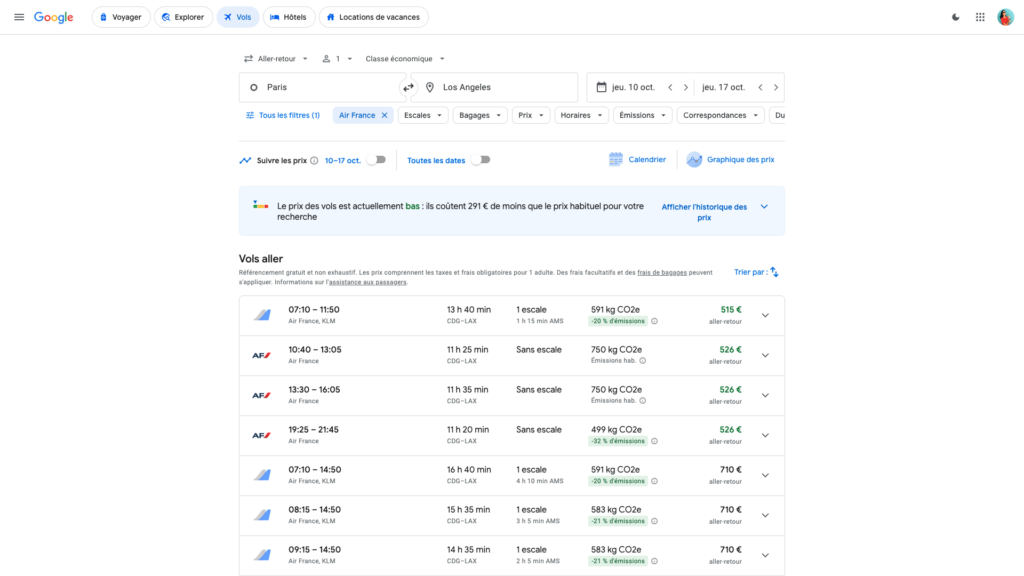Viewport: 1024px width, 576px height.
Task: Open the assistance aux passagers link
Action: pyautogui.click(x=368, y=283)
